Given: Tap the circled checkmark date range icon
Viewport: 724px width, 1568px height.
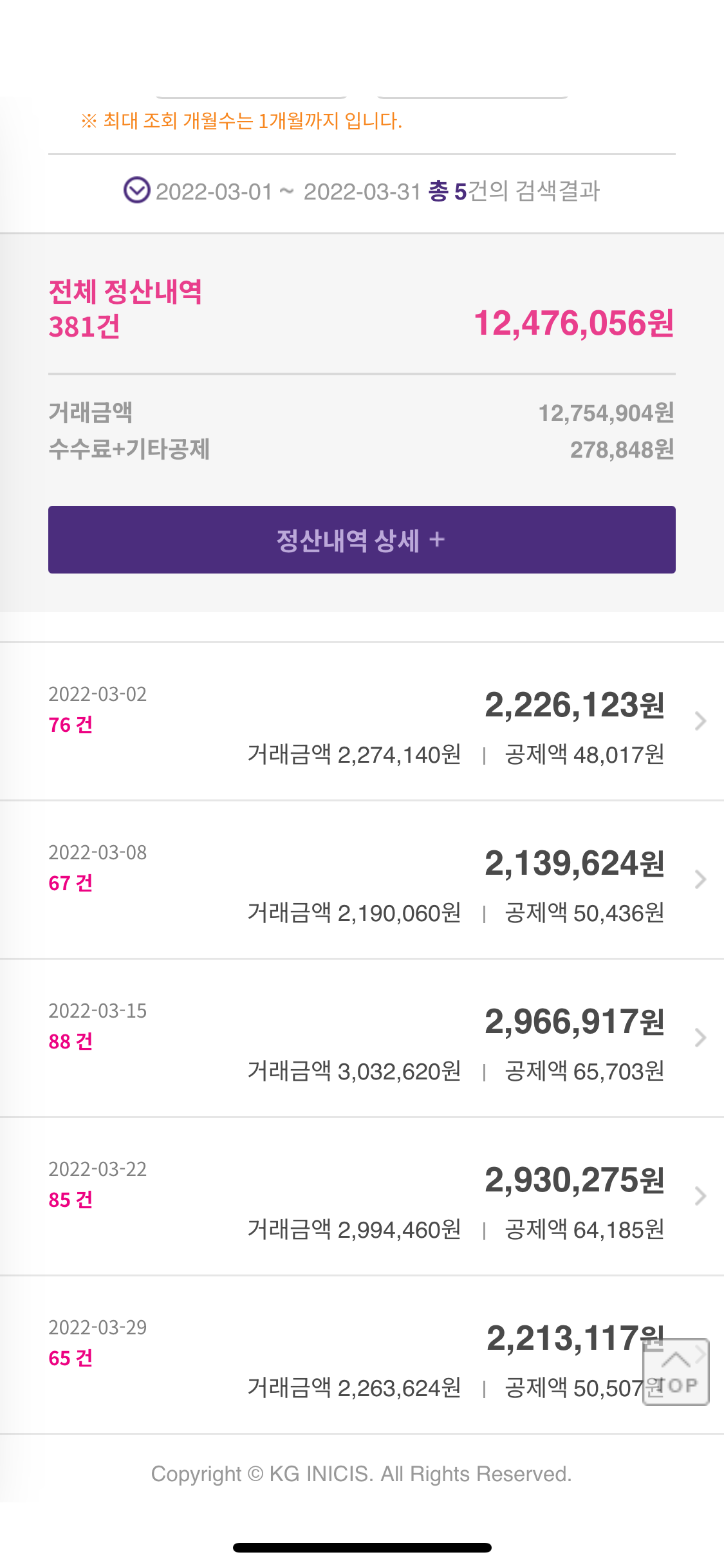Looking at the screenshot, I should pyautogui.click(x=136, y=191).
